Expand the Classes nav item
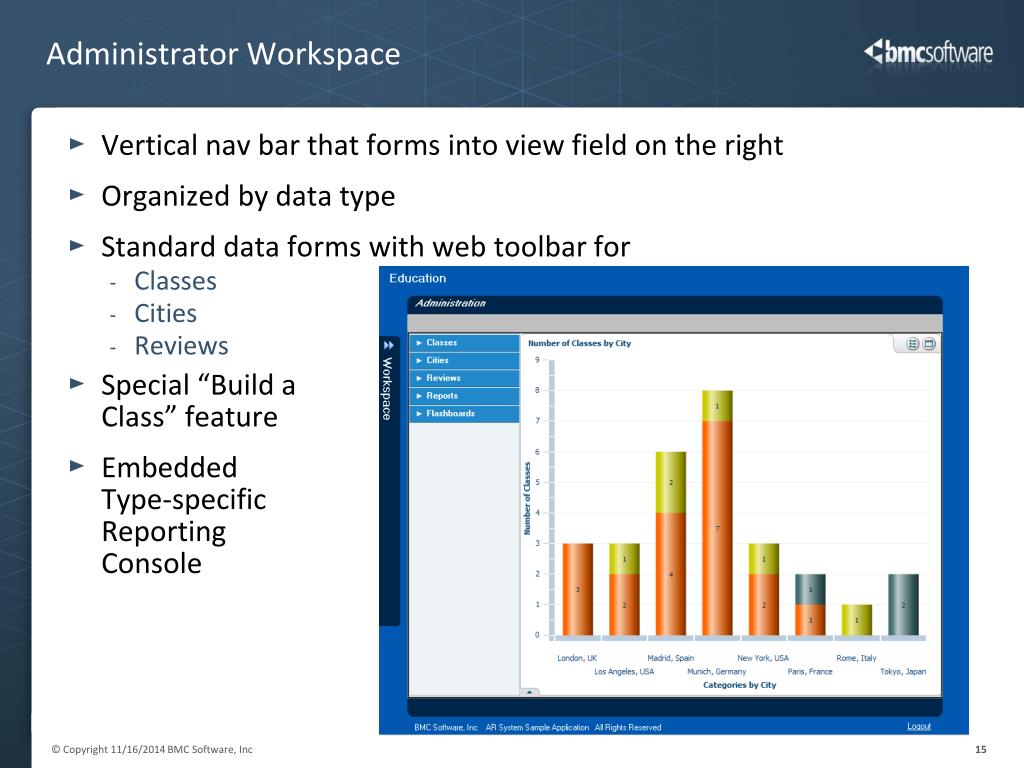Image resolution: width=1024 pixels, height=768 pixels. point(464,343)
